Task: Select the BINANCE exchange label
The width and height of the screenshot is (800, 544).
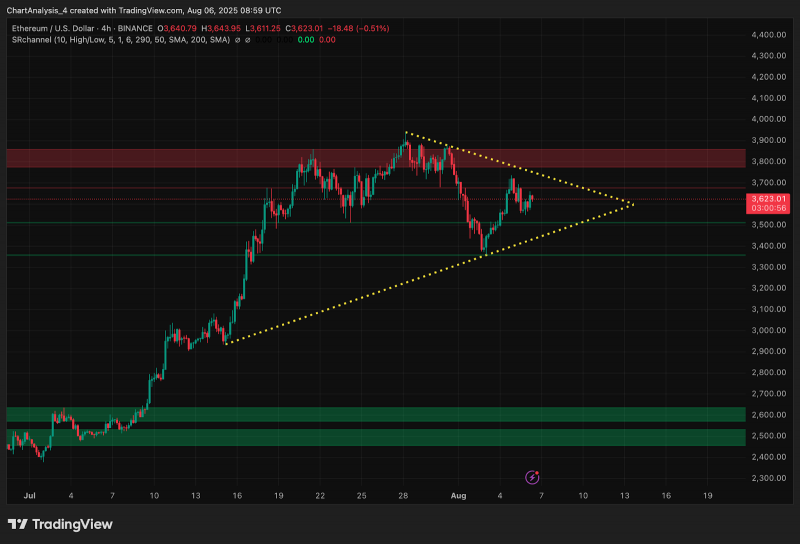Action: pos(135,29)
